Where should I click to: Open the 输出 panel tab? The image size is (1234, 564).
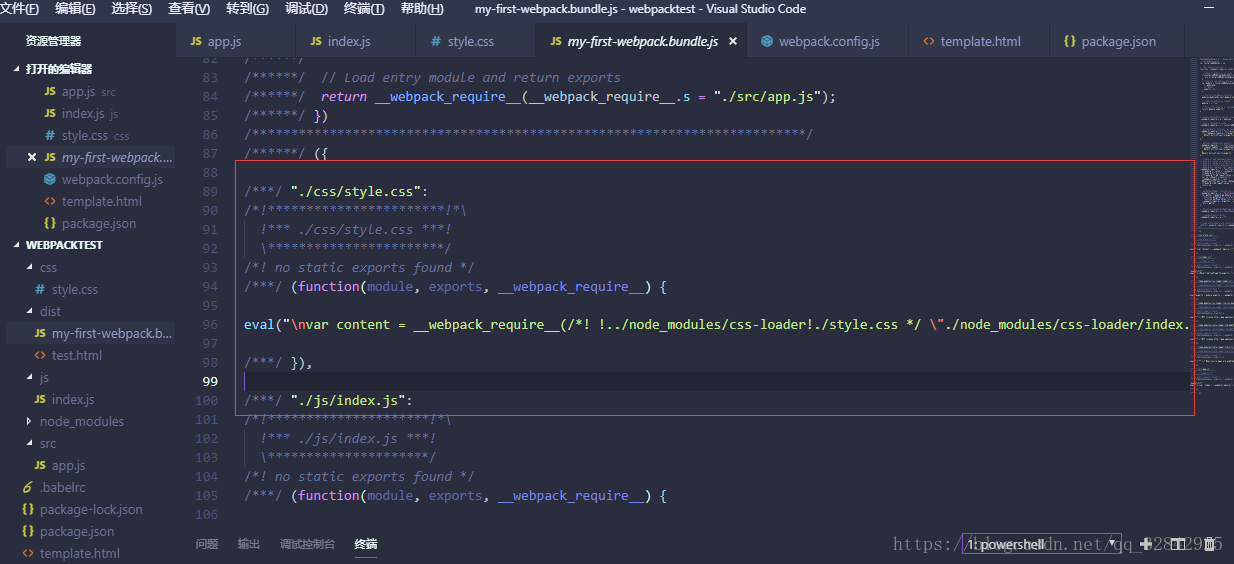click(249, 544)
